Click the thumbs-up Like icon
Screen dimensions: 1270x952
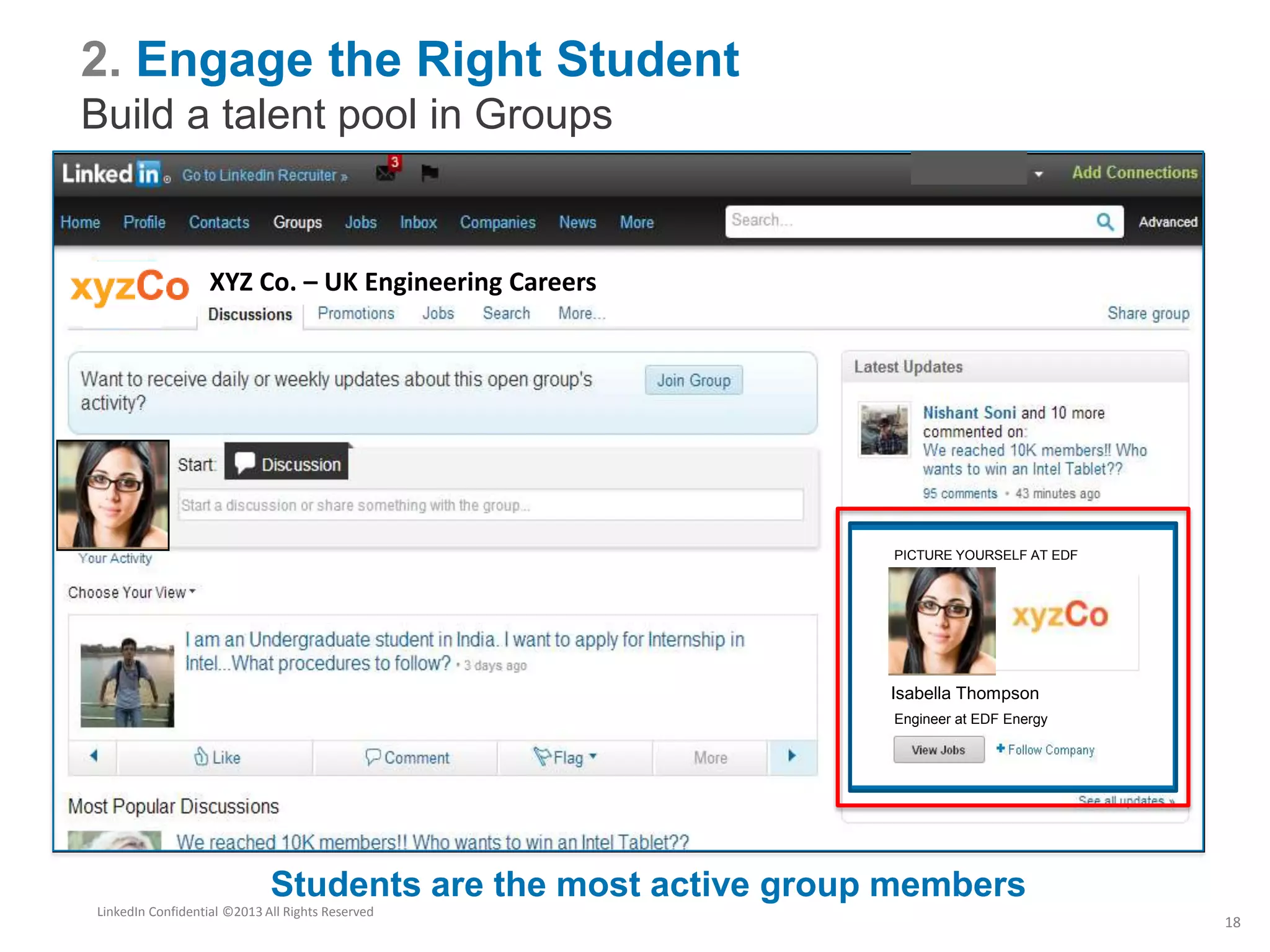pyautogui.click(x=201, y=757)
